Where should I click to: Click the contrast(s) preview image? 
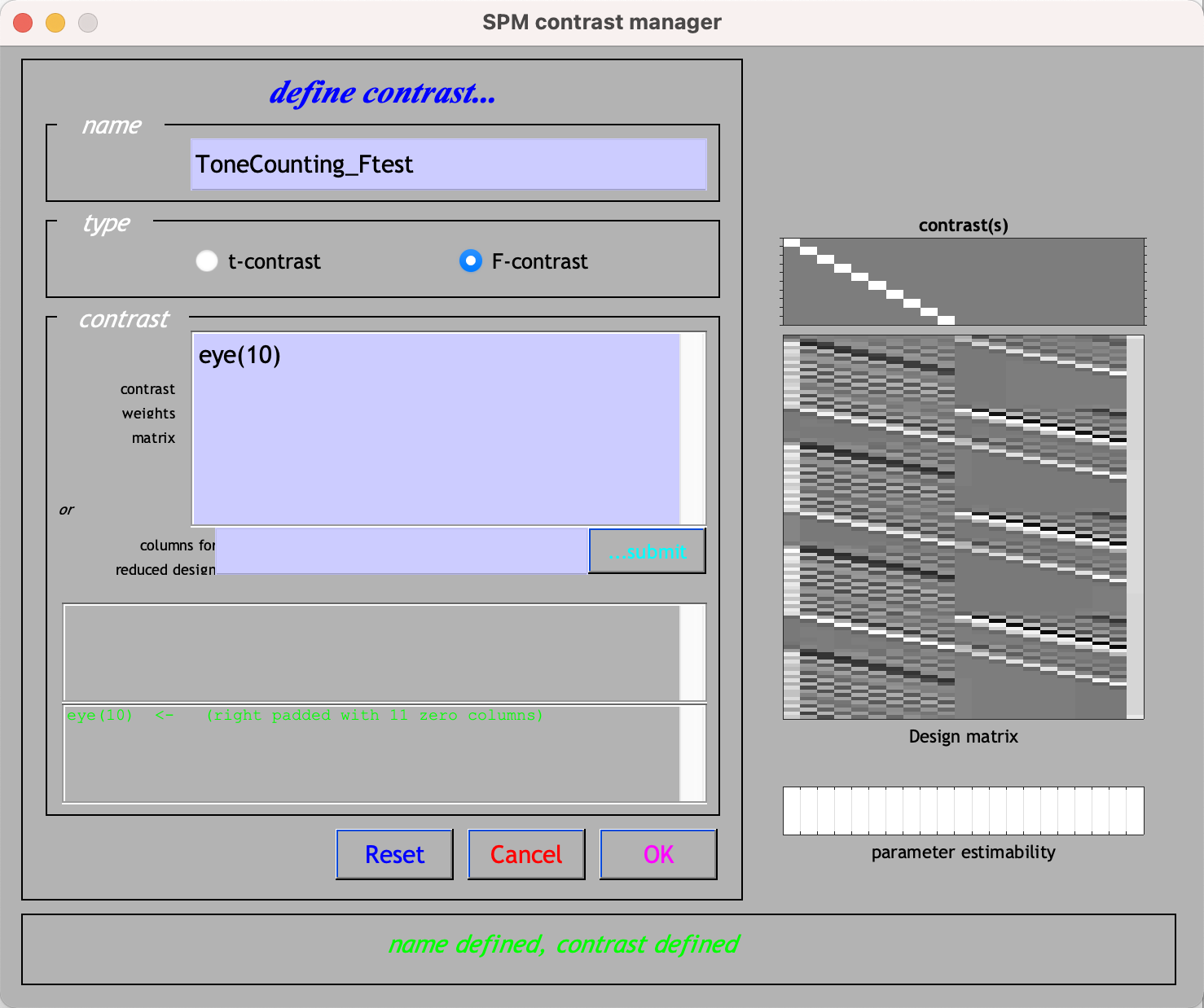click(x=964, y=282)
